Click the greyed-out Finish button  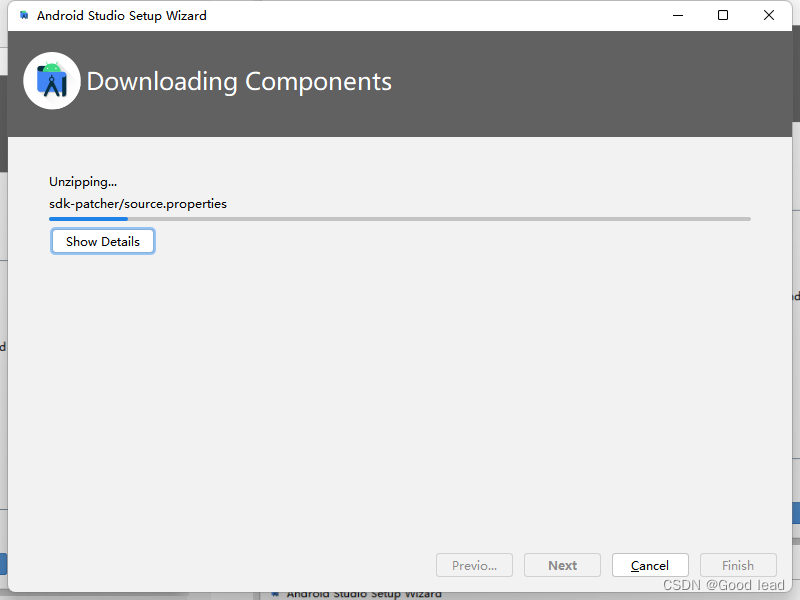pyautogui.click(x=738, y=565)
